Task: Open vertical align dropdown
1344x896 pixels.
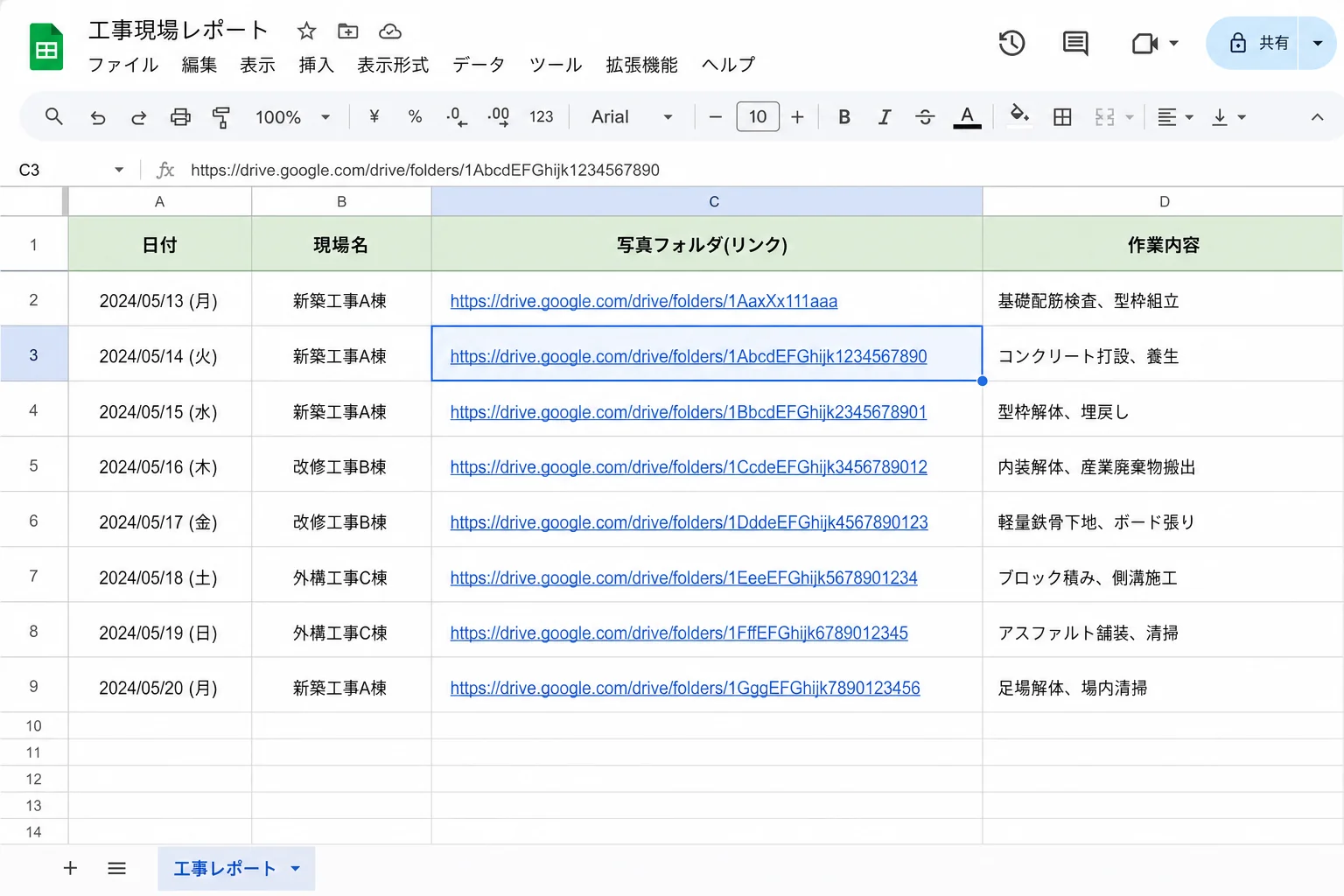Action: (1228, 117)
